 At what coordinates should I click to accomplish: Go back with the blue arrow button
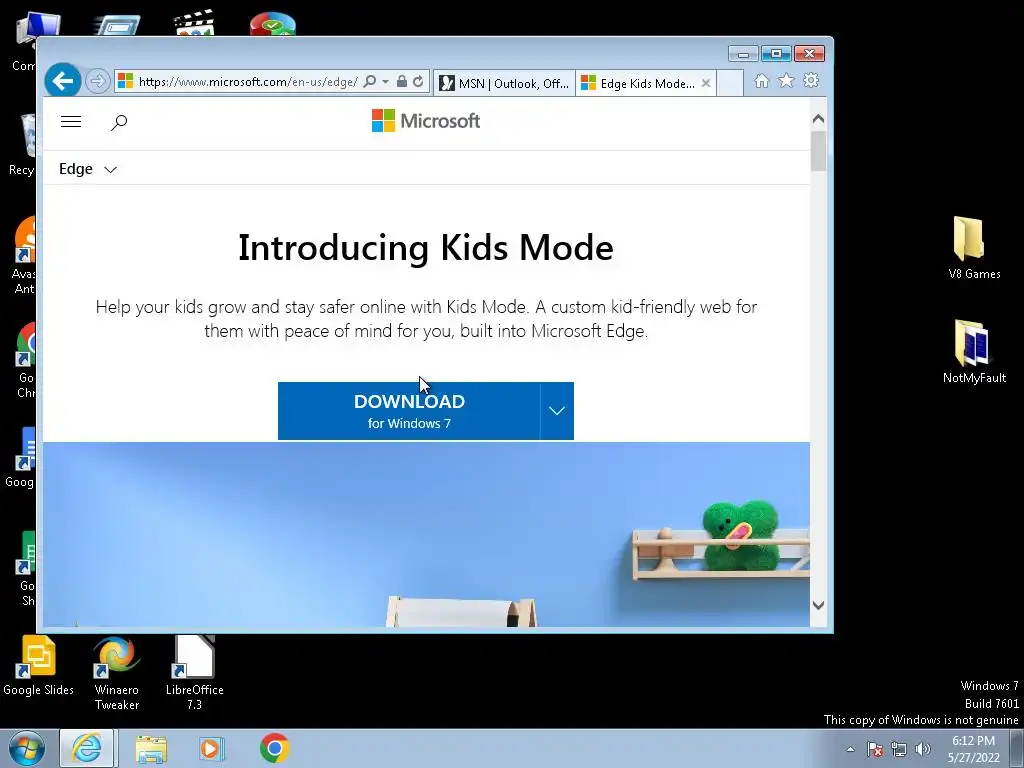[x=63, y=81]
